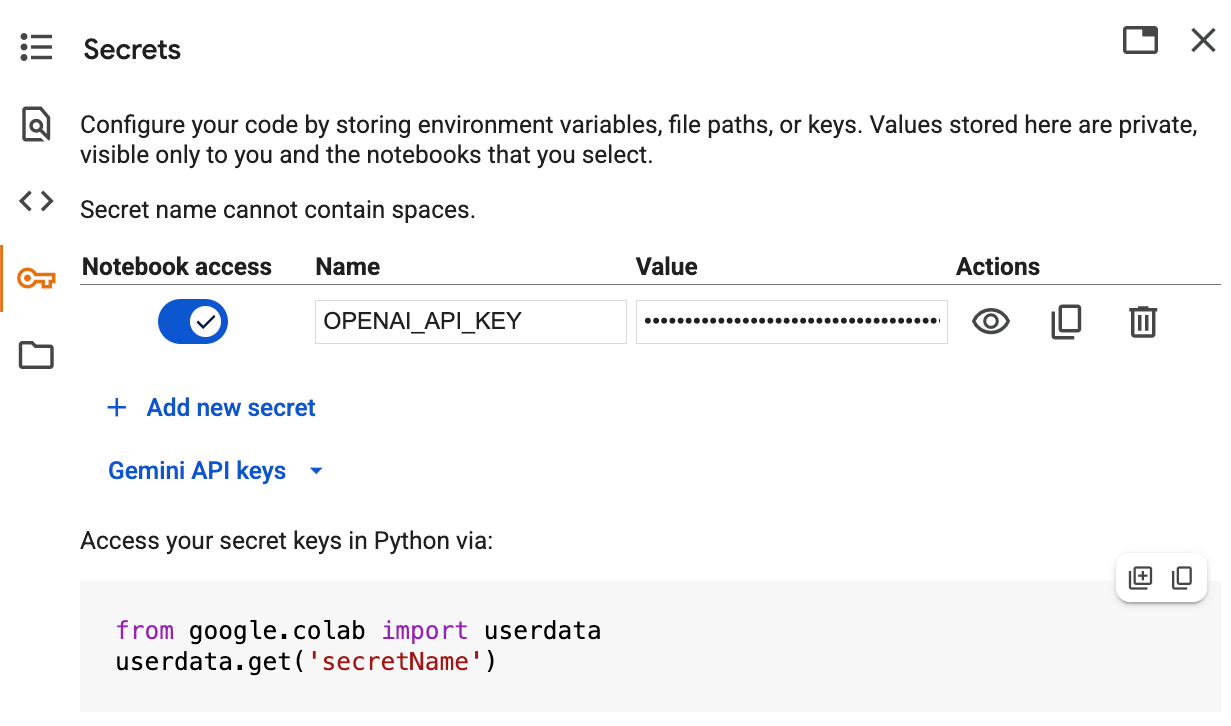Copy the userdata code snippet

coord(1182,578)
